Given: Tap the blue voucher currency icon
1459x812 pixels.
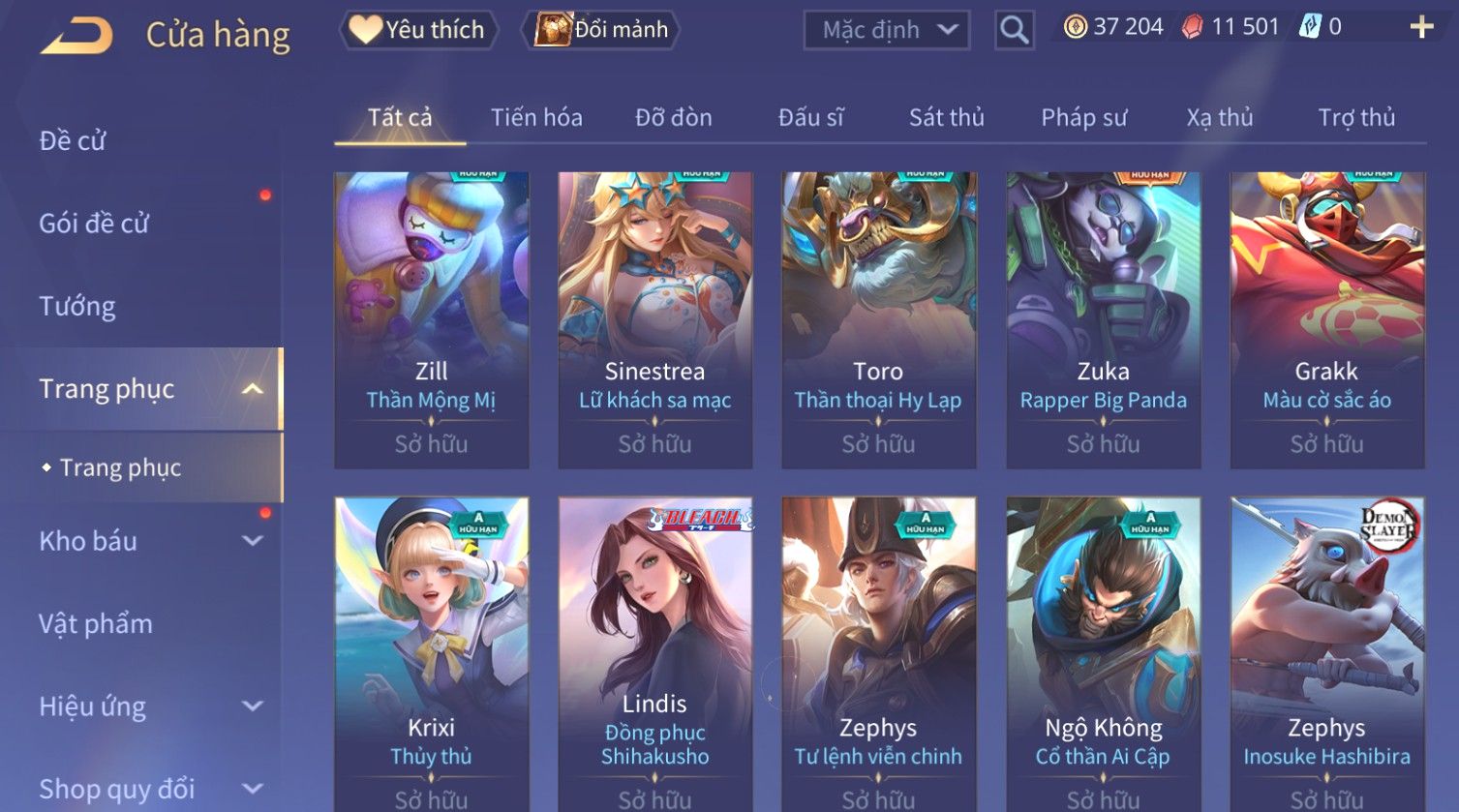Looking at the screenshot, I should pyautogui.click(x=1310, y=27).
